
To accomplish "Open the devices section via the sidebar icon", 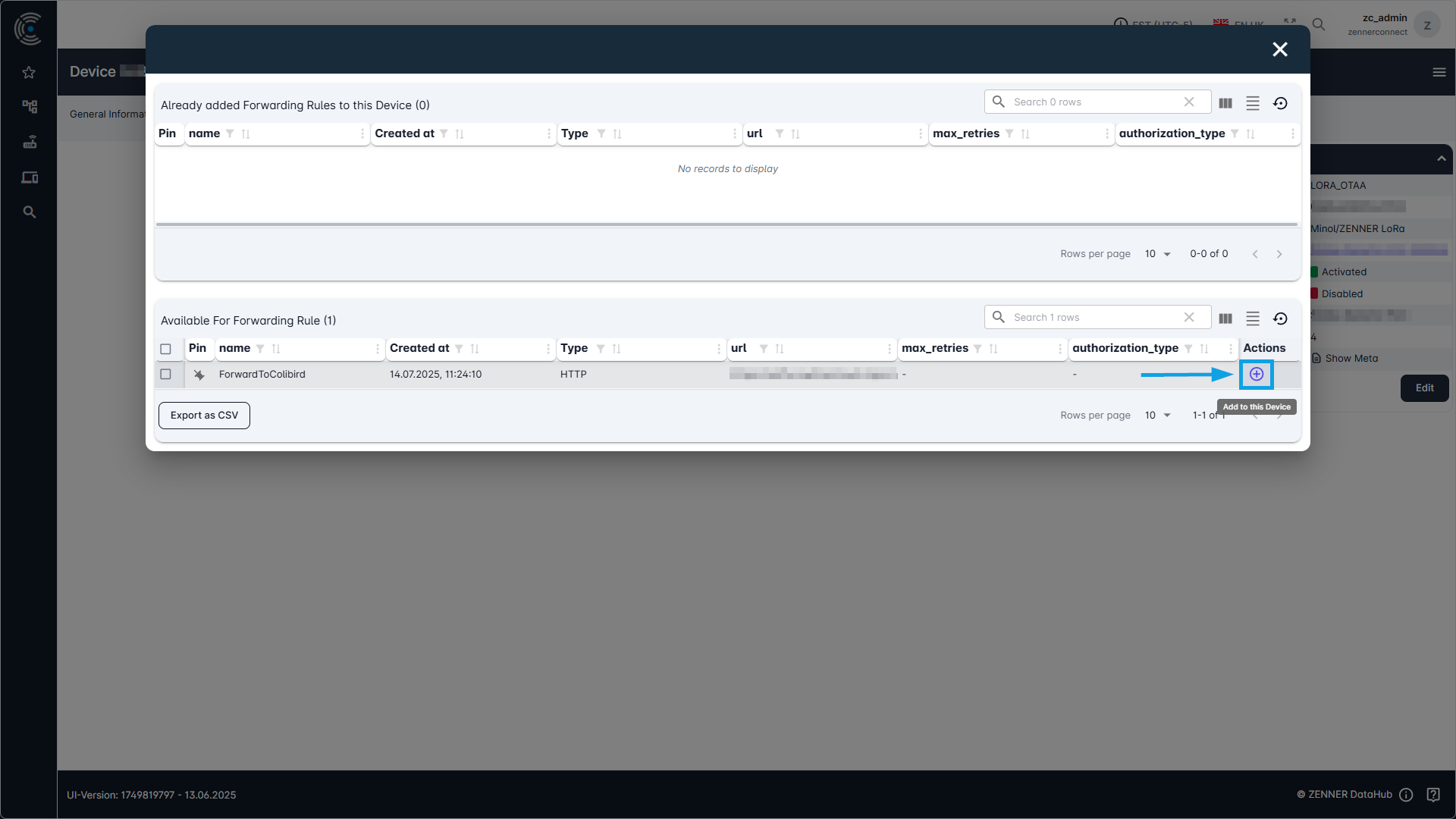I will coord(29,177).
